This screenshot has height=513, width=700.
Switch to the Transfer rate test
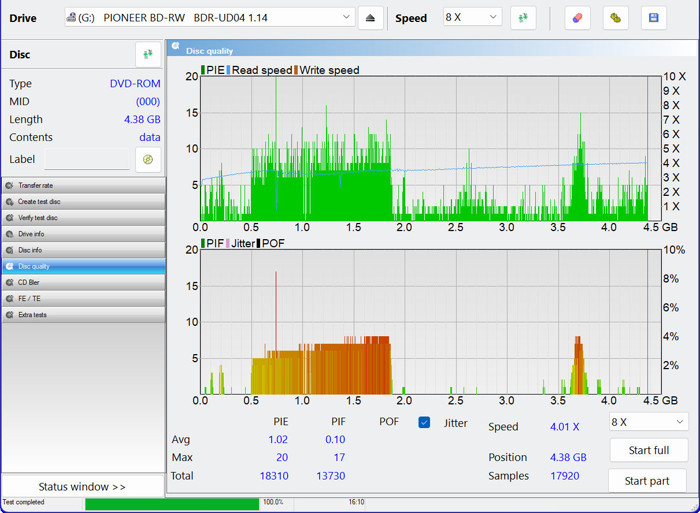[84, 186]
